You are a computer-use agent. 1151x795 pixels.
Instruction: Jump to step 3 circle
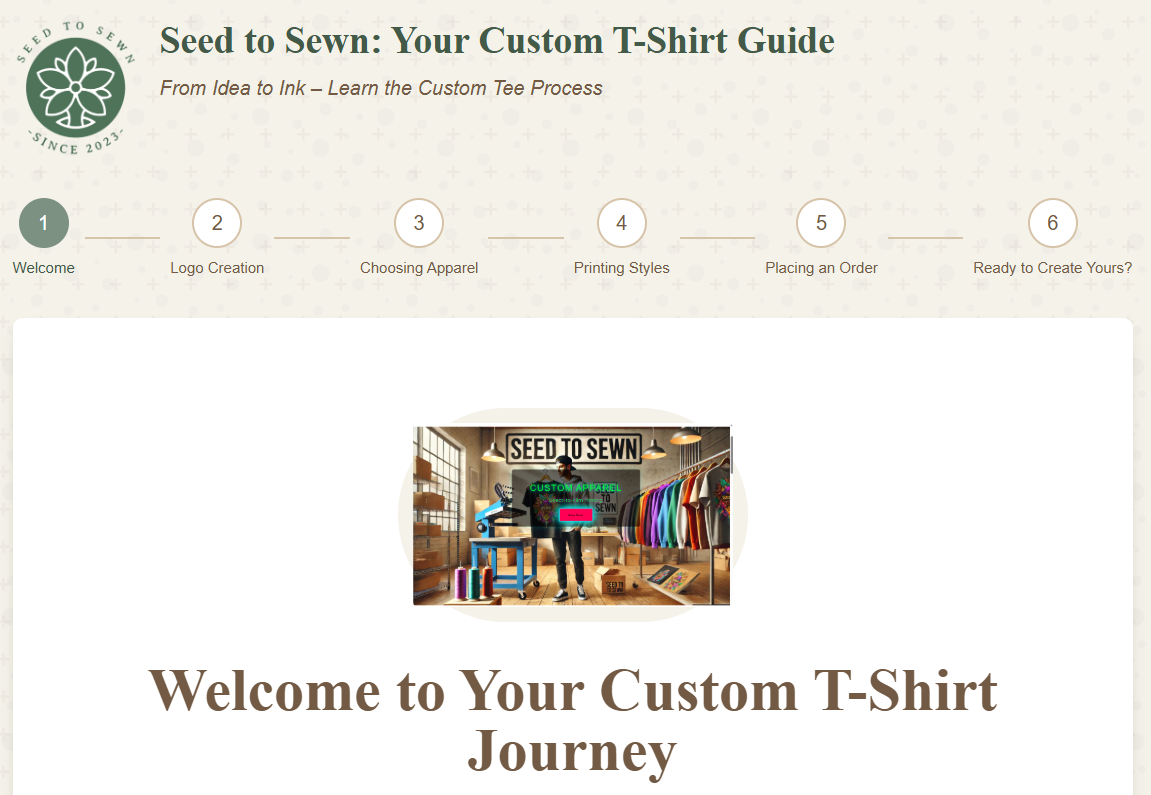coord(419,223)
